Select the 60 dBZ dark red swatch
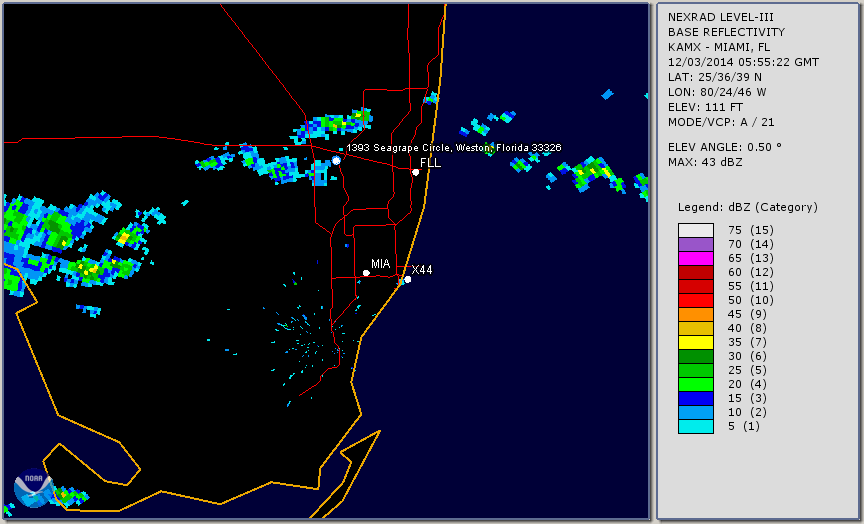864x524 pixels. (x=696, y=272)
